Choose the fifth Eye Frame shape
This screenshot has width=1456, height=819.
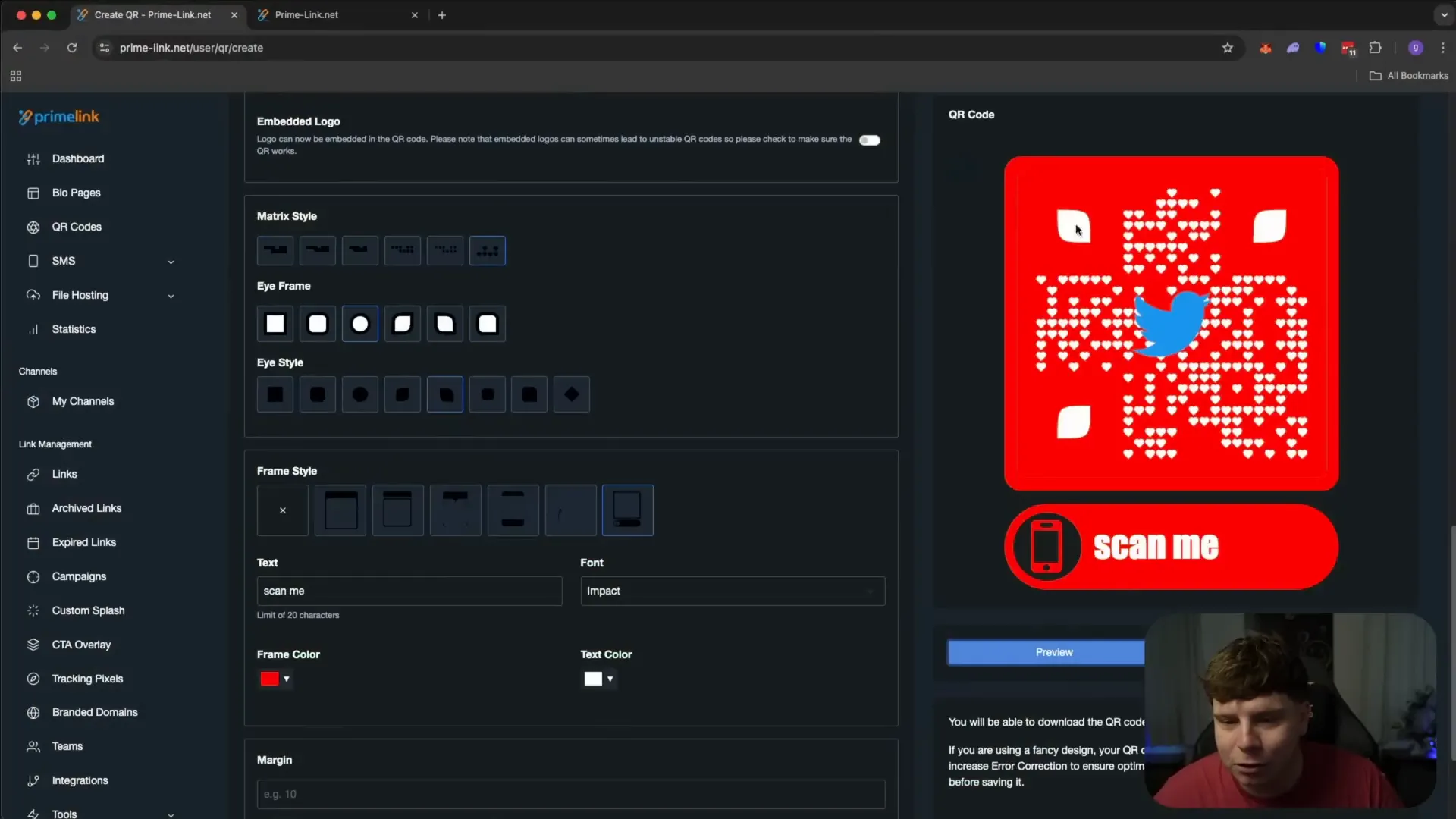point(445,324)
